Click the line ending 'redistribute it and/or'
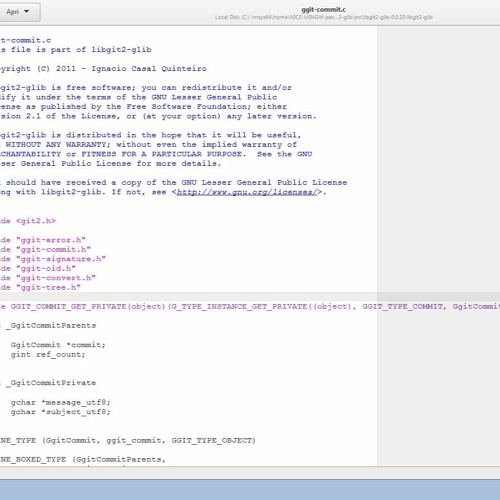This screenshot has height=500, width=500. (146, 88)
